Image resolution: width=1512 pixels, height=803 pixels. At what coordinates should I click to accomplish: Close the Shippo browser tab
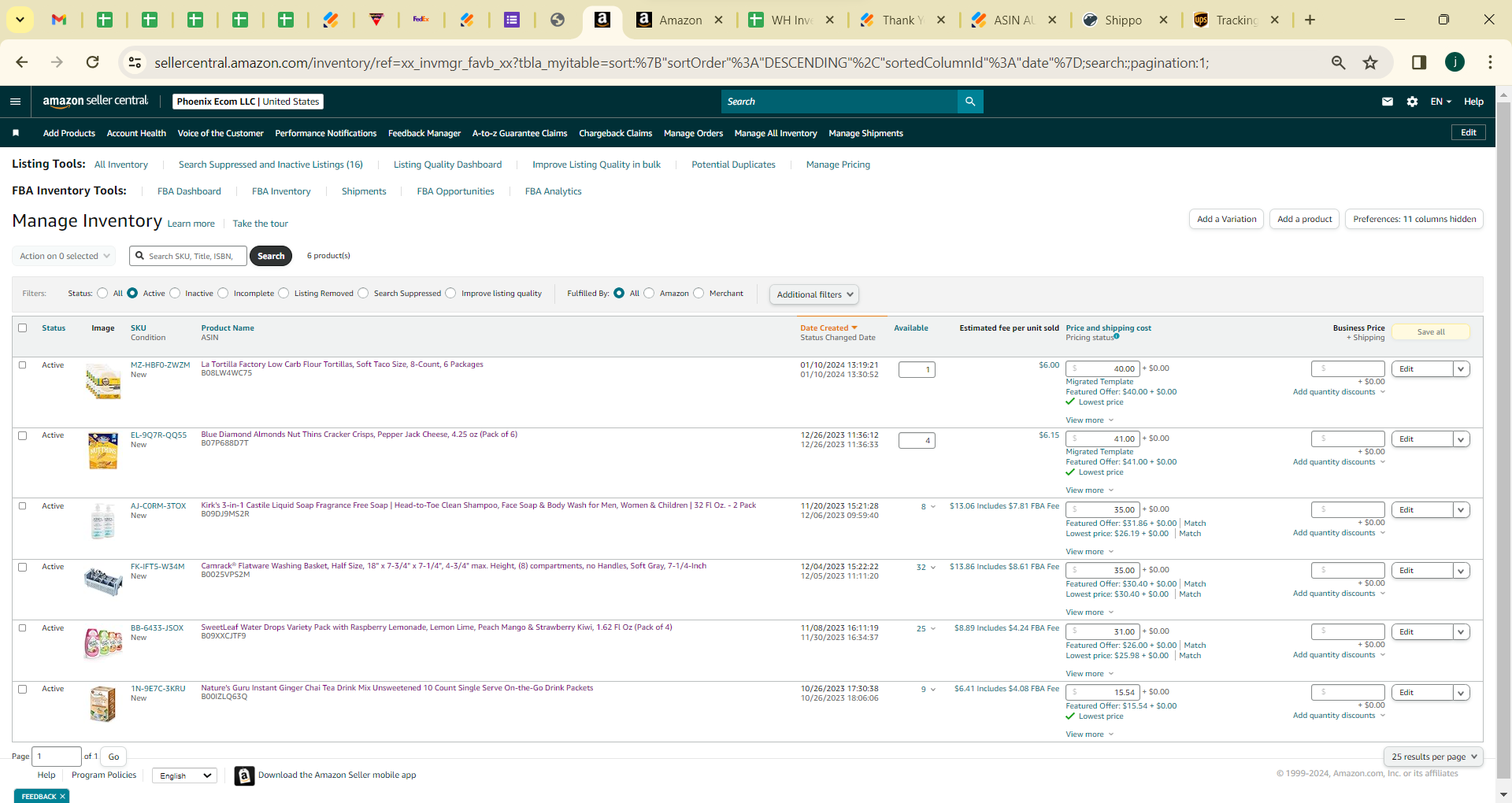point(1163,20)
